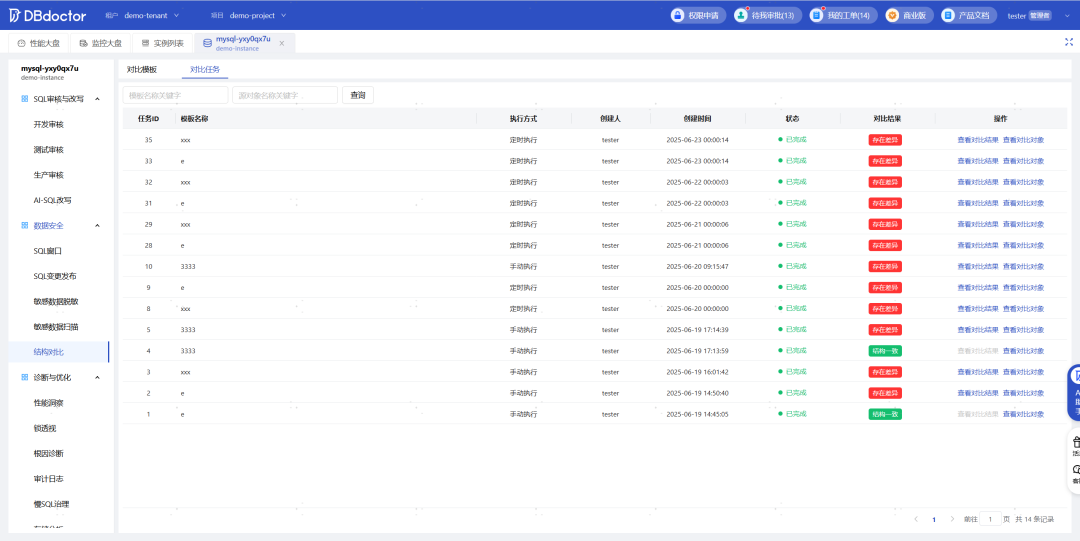Go to previous page arrow
Viewport: 1080px width, 541px height.
pos(916,519)
